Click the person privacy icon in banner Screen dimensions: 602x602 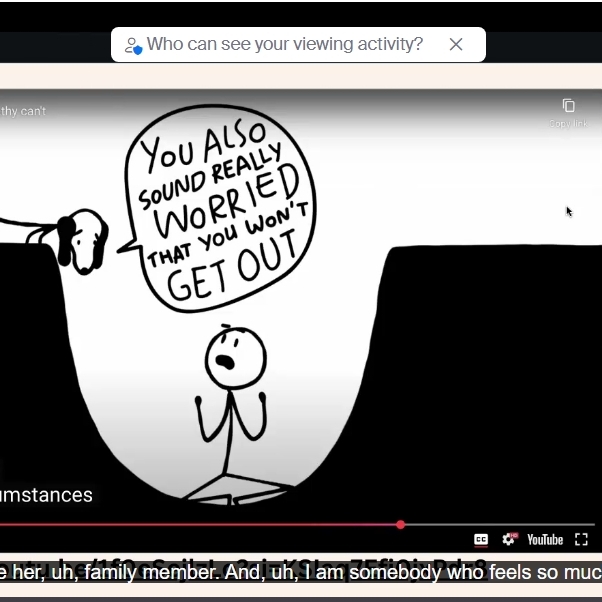(x=133, y=45)
